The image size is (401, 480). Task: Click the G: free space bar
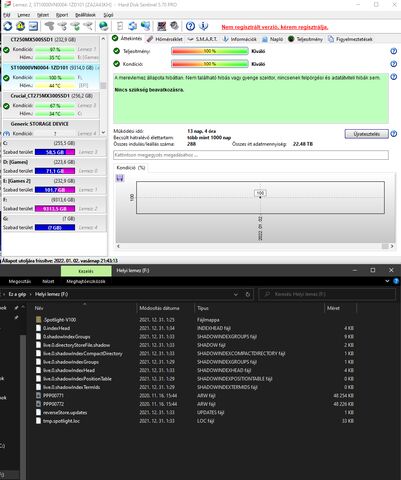pos(55,228)
